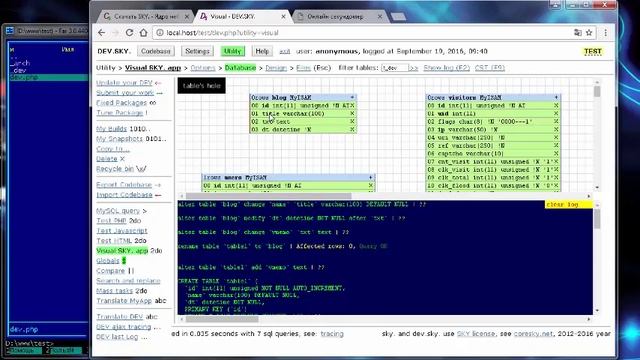Add a column using plus on users table
640x360 pixels.
point(371,178)
